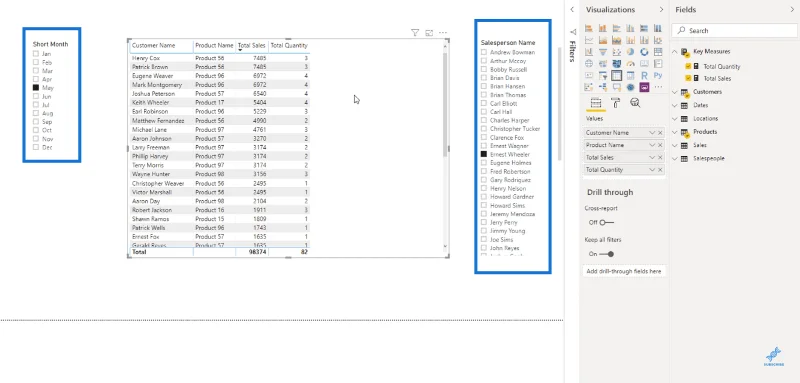The image size is (800, 383).
Task: Check Carl Hall in Salesperson slicer
Action: (x=484, y=112)
